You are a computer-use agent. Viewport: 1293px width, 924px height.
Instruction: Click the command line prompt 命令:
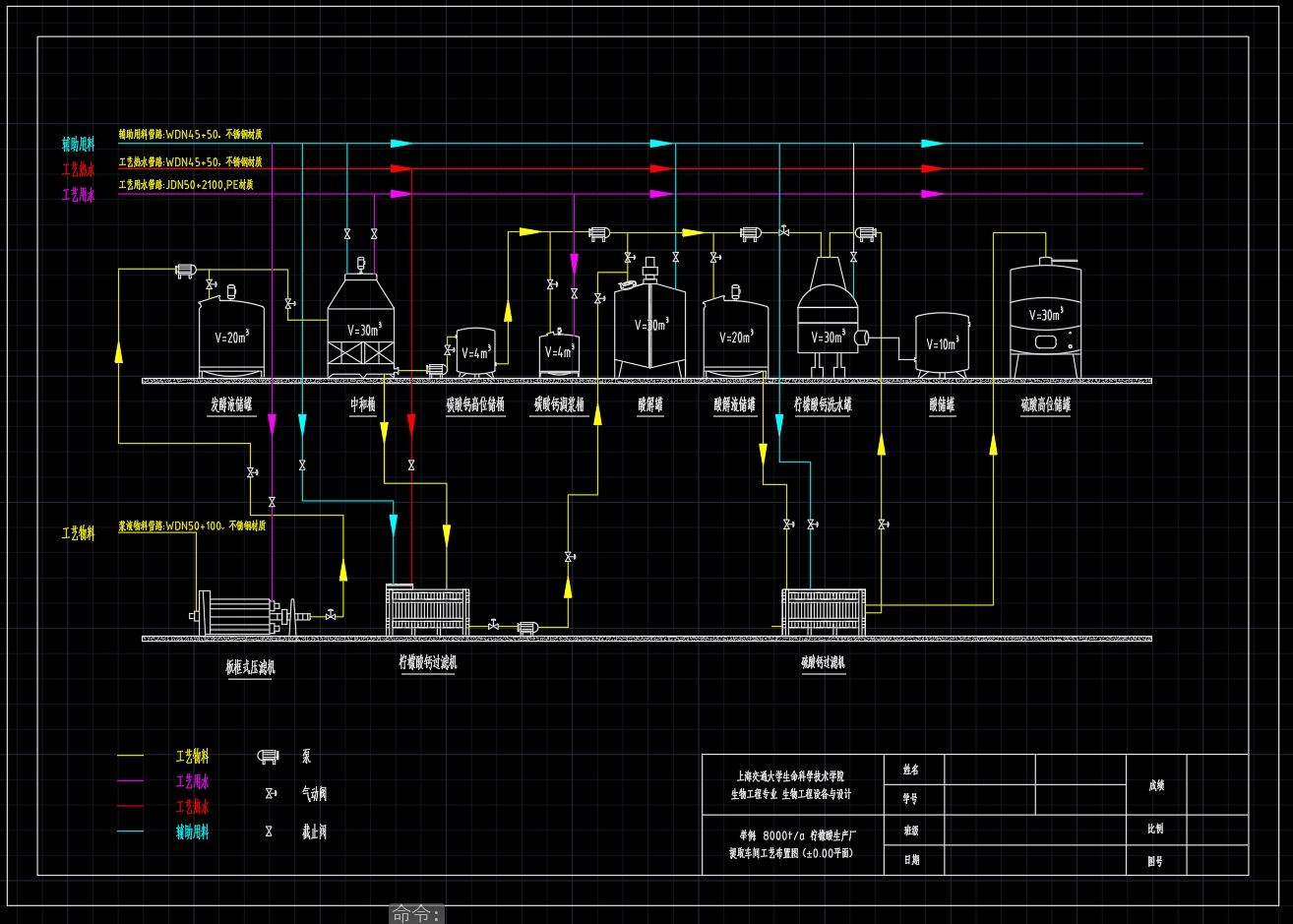point(417,914)
